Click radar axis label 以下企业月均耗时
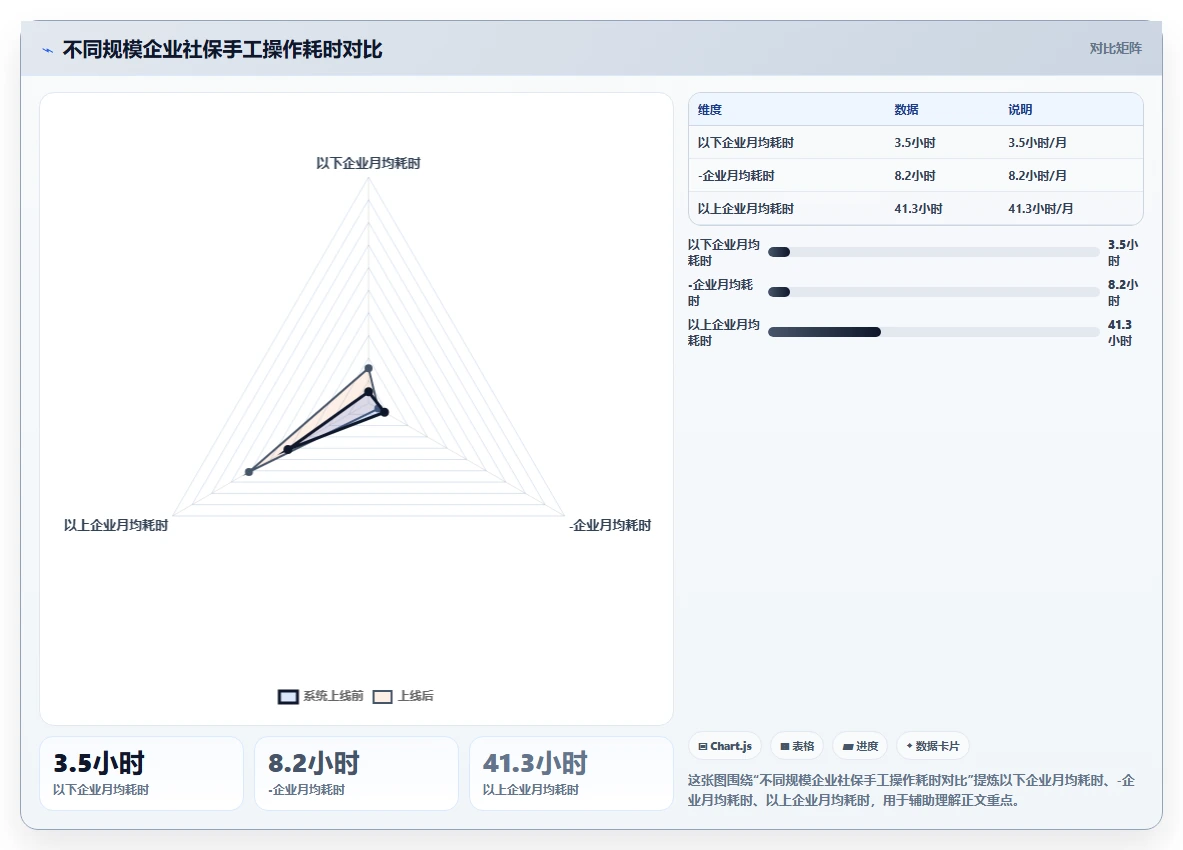 coord(368,163)
